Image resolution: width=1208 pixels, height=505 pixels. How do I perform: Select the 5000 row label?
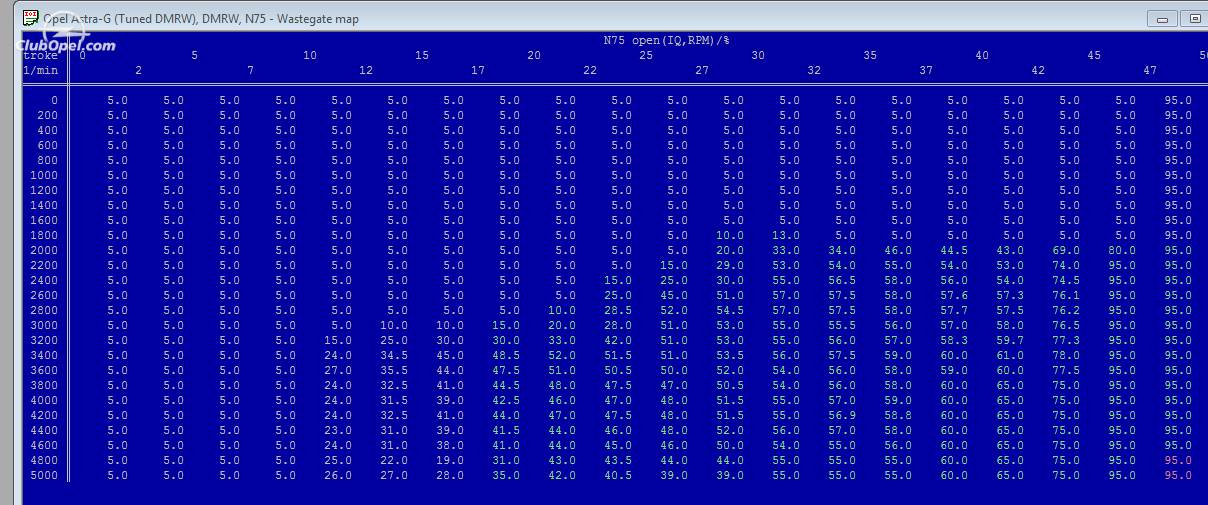click(x=44, y=476)
